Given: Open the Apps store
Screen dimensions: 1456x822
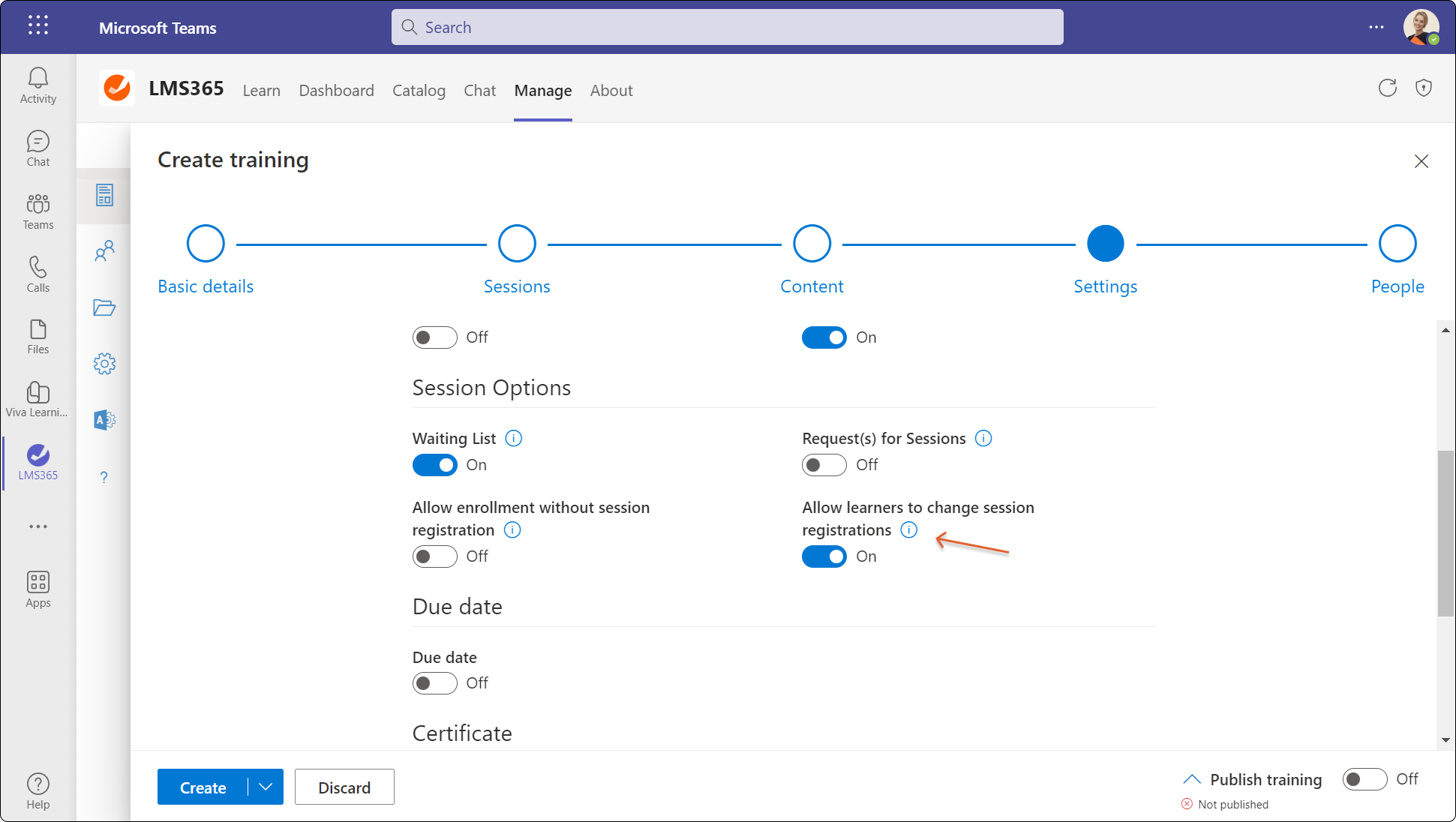Looking at the screenshot, I should [38, 589].
